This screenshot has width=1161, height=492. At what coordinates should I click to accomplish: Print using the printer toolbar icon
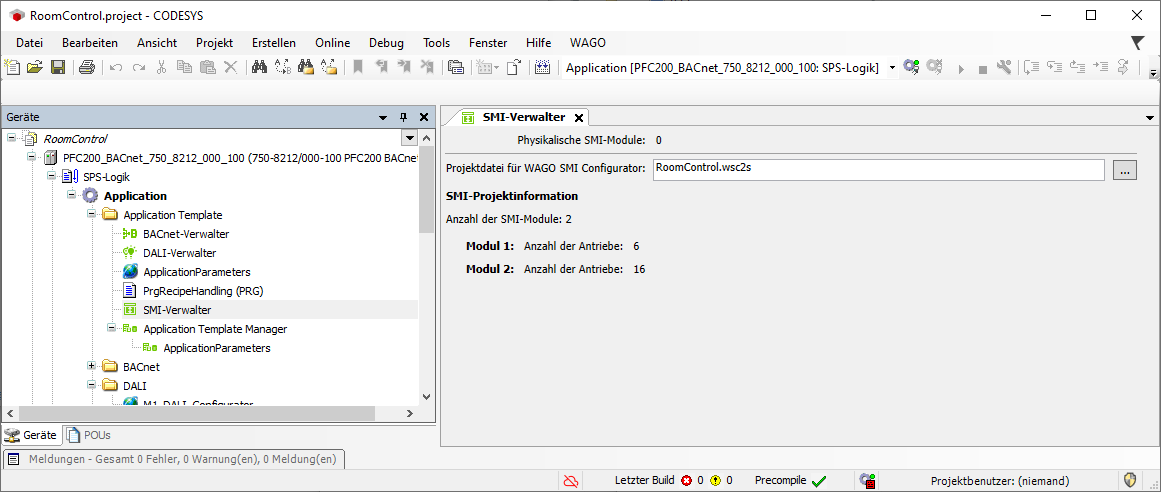tap(87, 67)
